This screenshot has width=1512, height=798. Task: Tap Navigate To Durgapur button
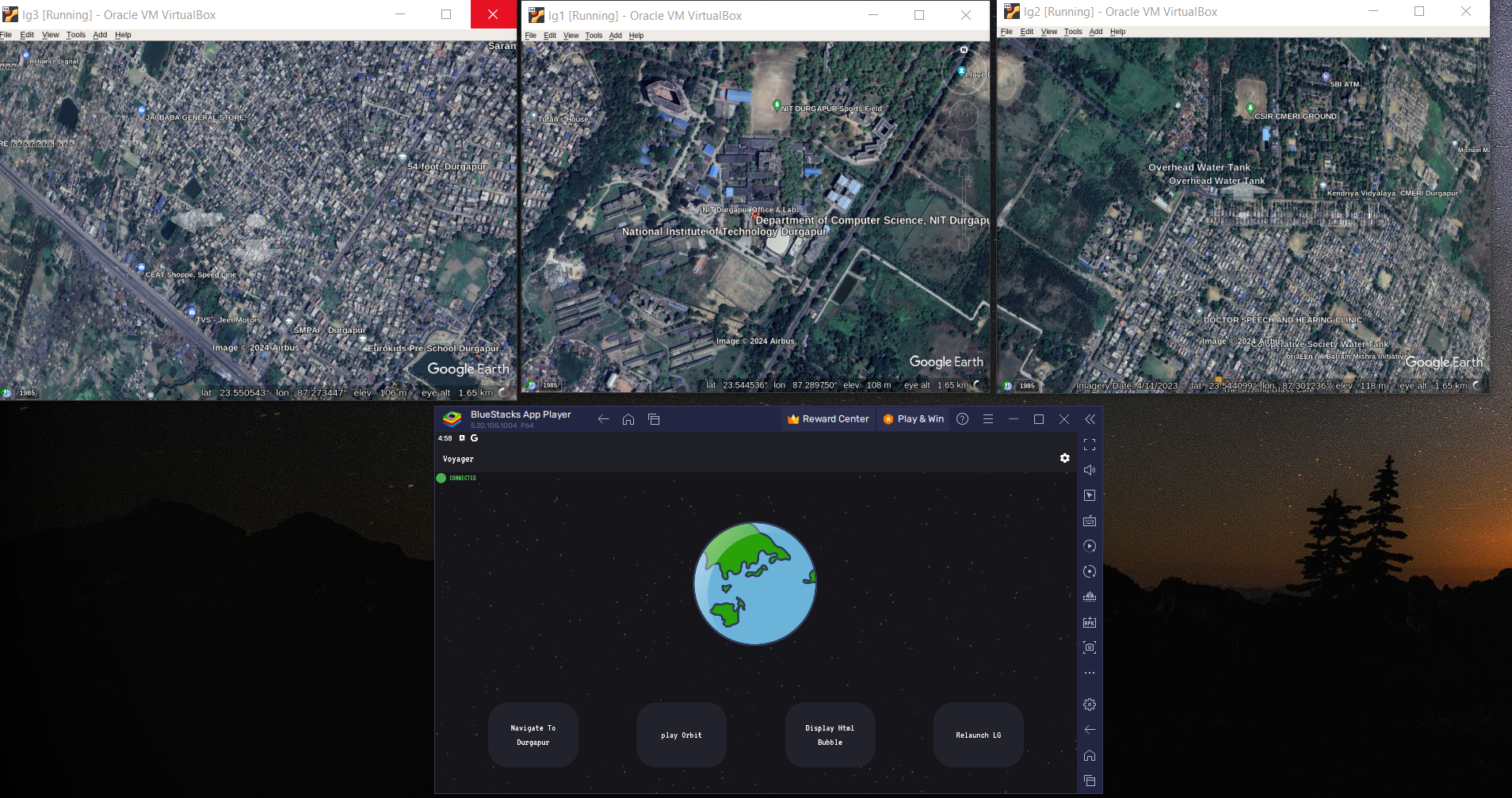pos(533,735)
